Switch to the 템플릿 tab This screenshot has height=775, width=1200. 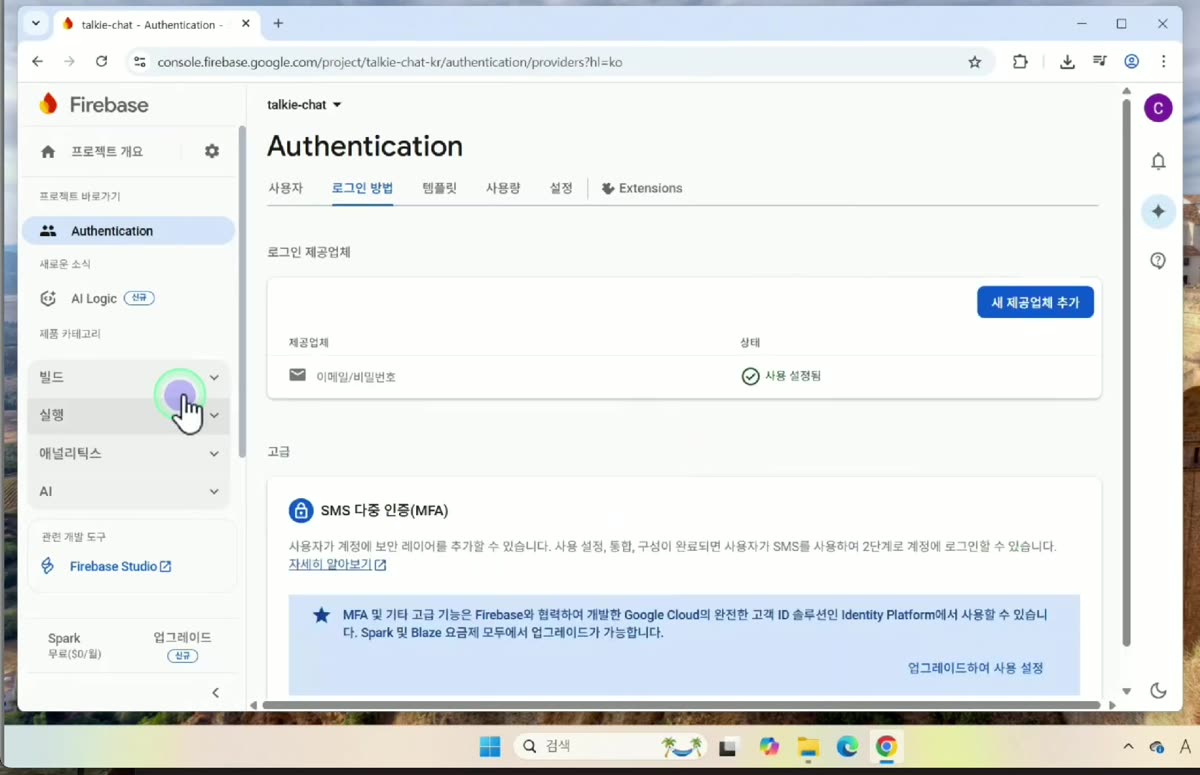tap(439, 188)
